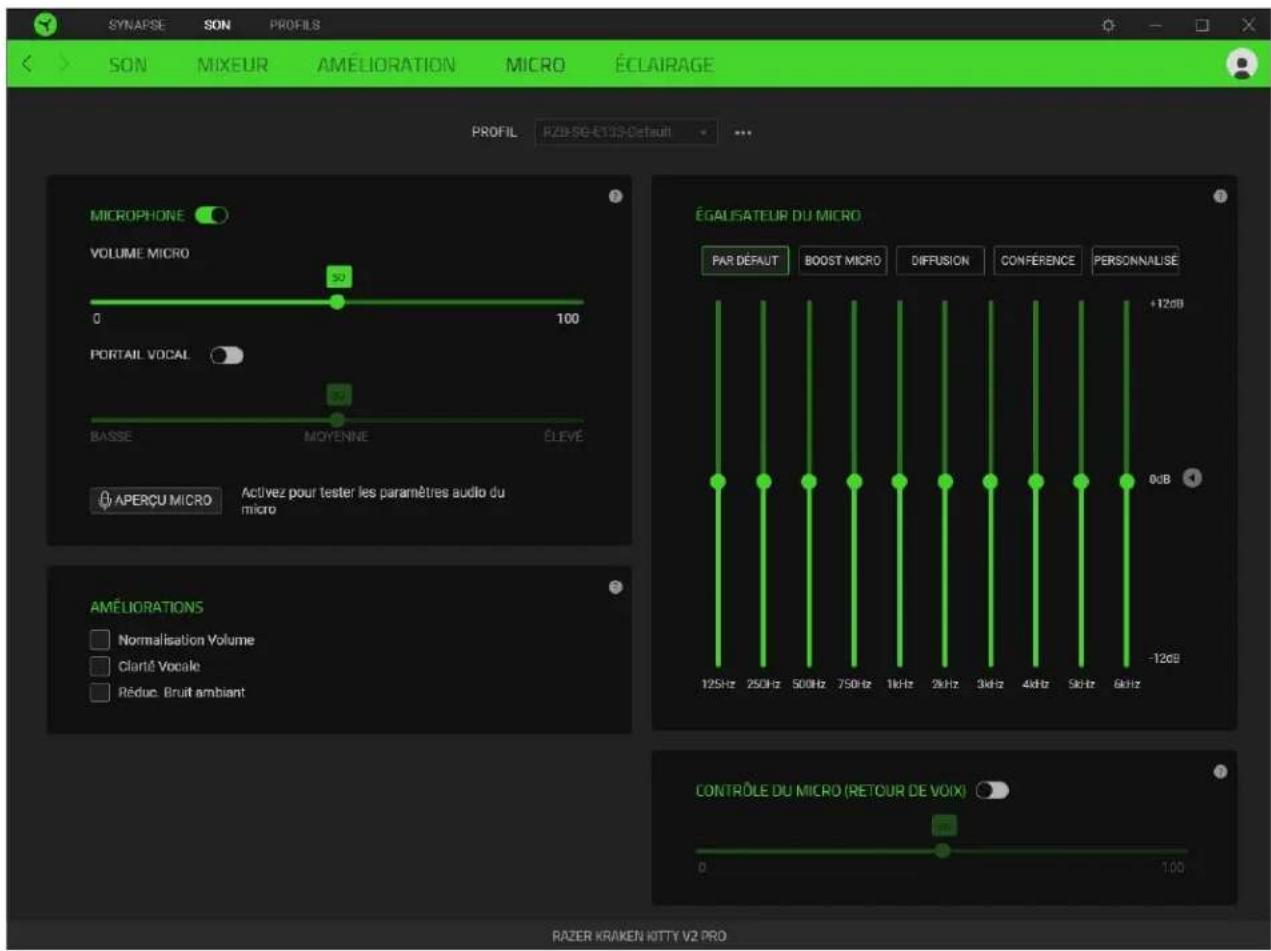Screen dimensions: 1271x951
Task: Click the ÉLEVÉ sensitivity label
Action: [x=564, y=437]
